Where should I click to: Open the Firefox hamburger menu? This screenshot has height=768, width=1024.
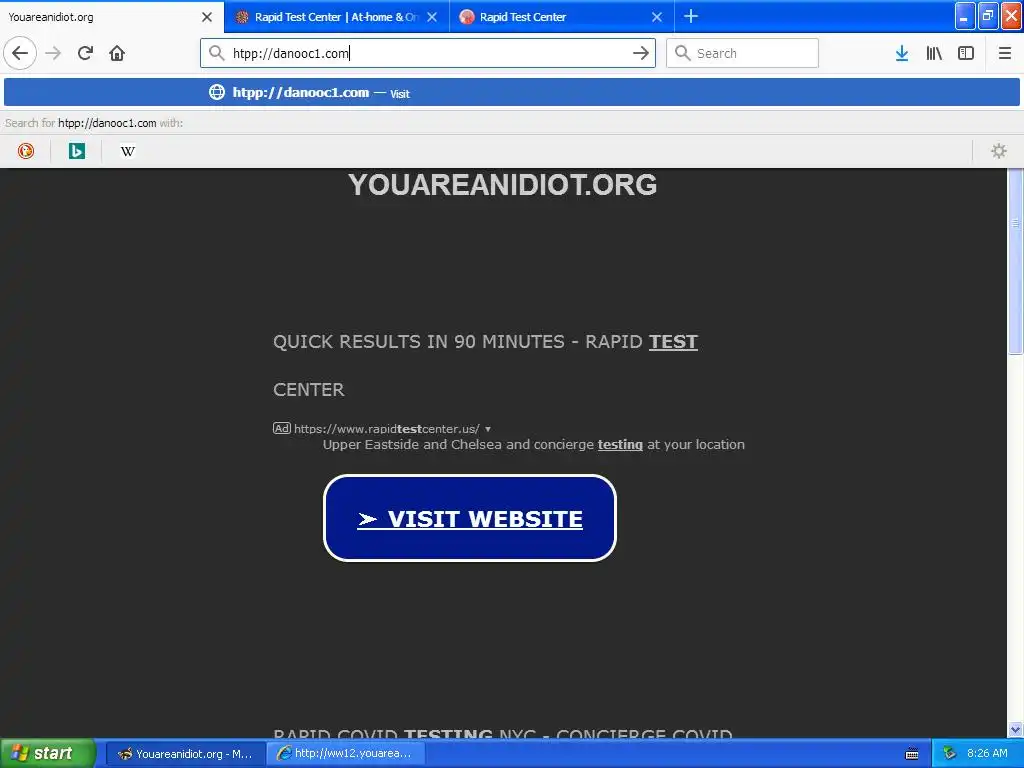click(x=1004, y=53)
